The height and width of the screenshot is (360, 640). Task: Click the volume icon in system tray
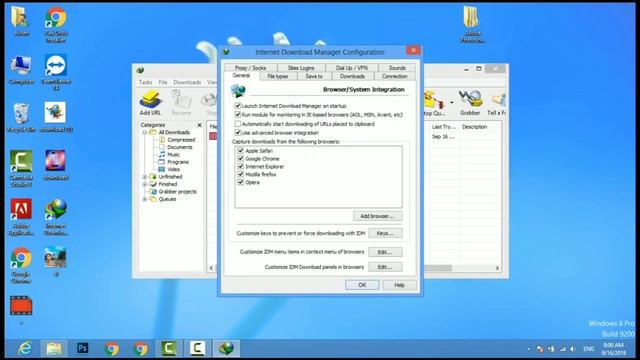[x=573, y=349]
